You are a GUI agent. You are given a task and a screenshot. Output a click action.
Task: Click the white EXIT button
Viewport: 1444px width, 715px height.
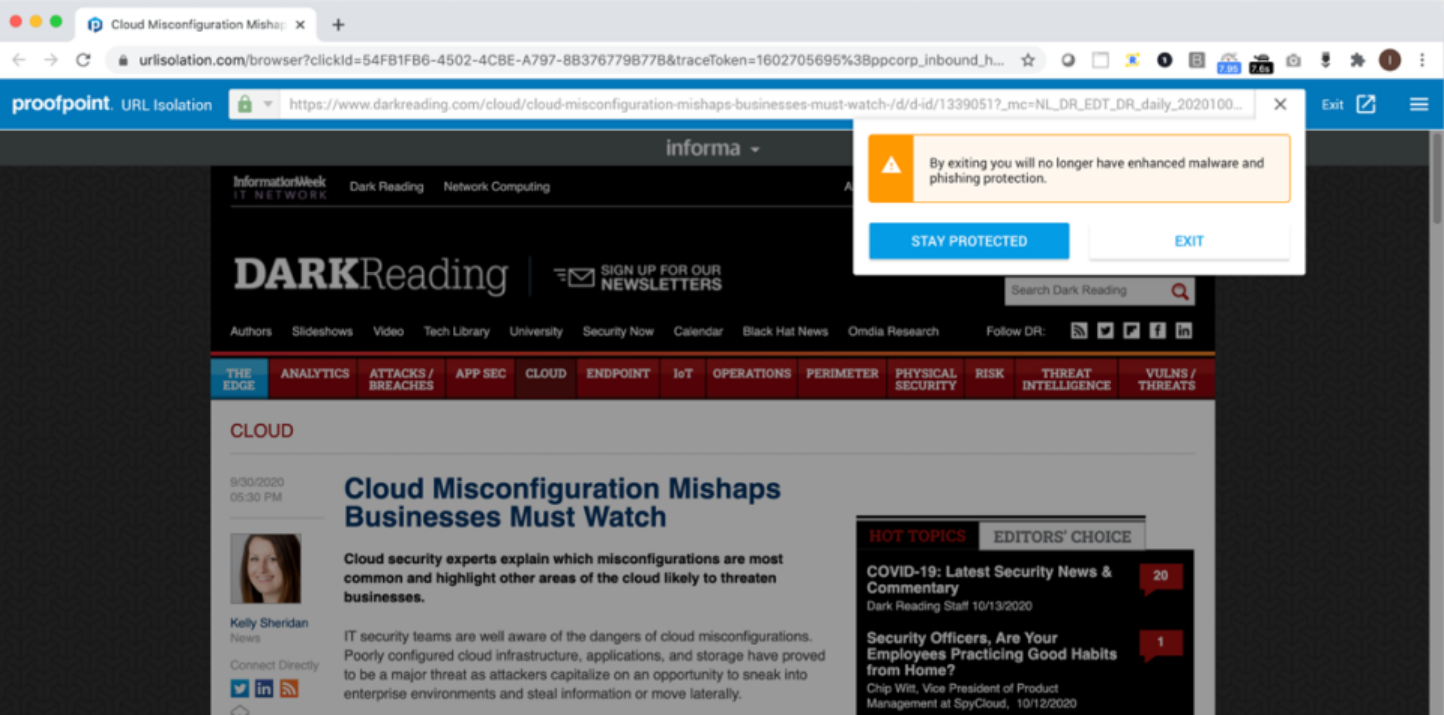coord(1189,241)
